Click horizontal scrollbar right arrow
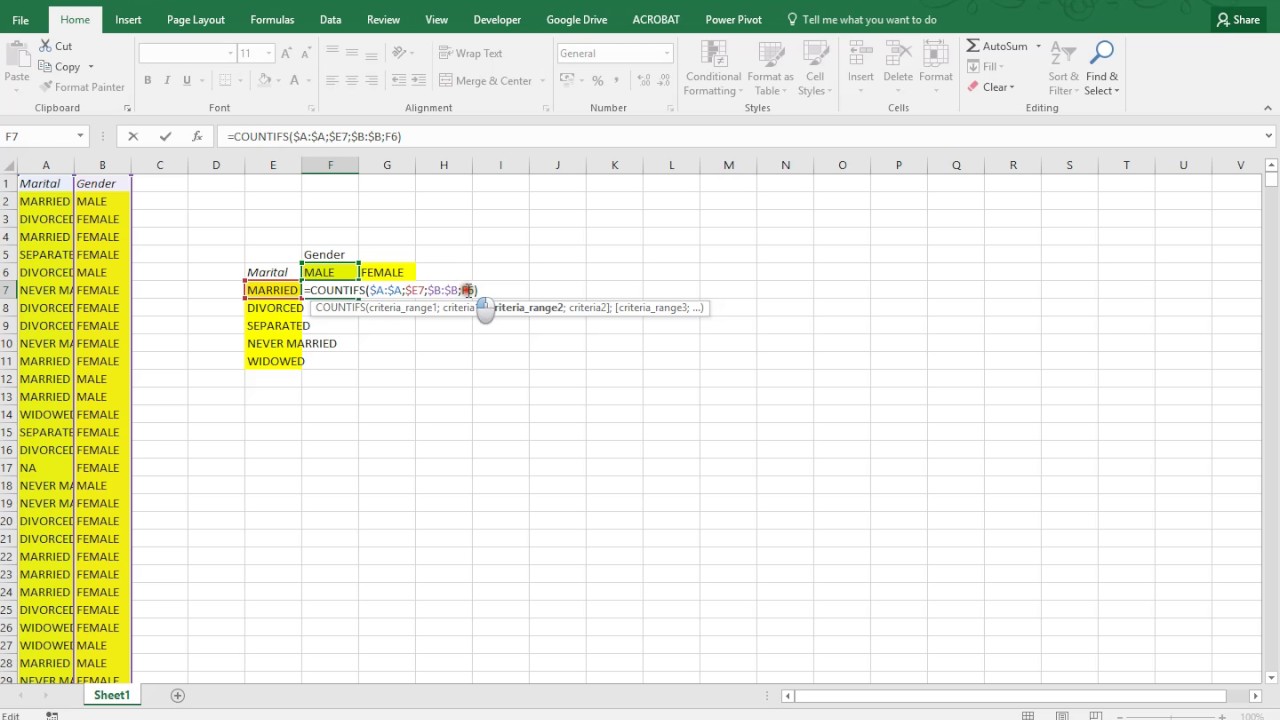This screenshot has height=720, width=1280. tap(1256, 696)
